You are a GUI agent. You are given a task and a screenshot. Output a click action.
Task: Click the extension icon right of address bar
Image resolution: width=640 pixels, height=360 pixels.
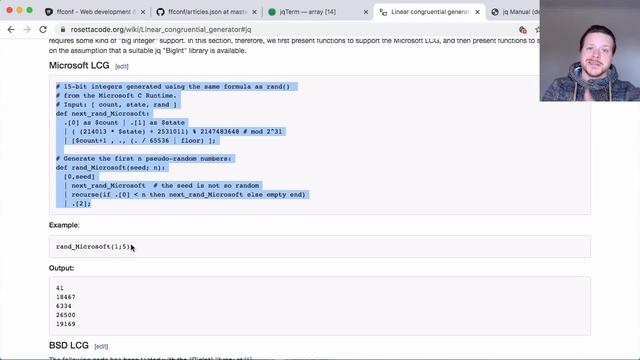point(522,29)
